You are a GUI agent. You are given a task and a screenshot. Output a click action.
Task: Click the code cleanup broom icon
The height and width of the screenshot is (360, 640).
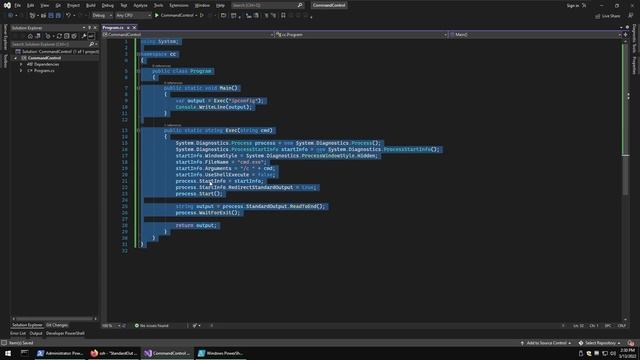pyautogui.click(x=195, y=326)
